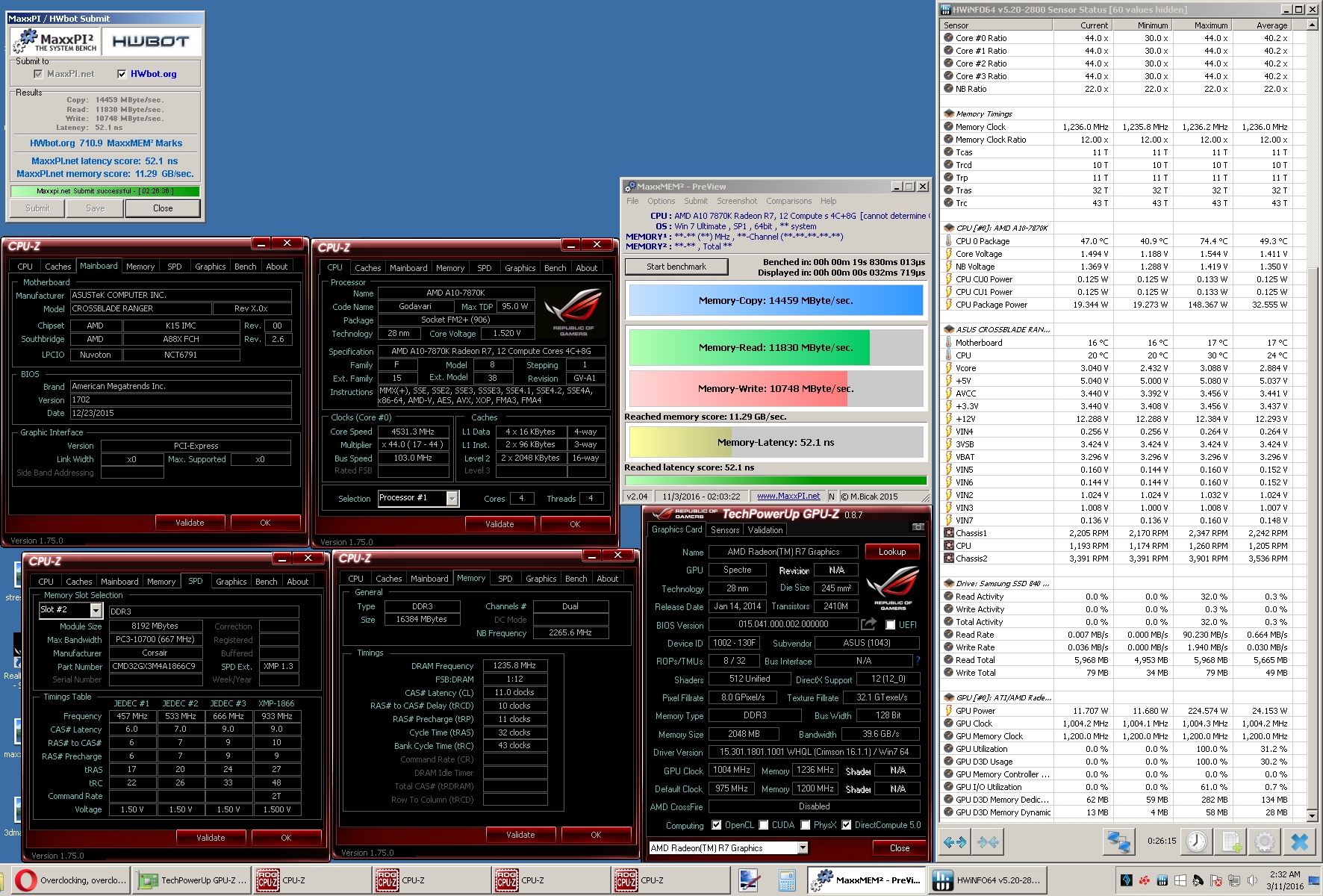Click the paint-style icon left of calculator in taskbar
This screenshot has width=1323, height=896.
click(x=748, y=880)
